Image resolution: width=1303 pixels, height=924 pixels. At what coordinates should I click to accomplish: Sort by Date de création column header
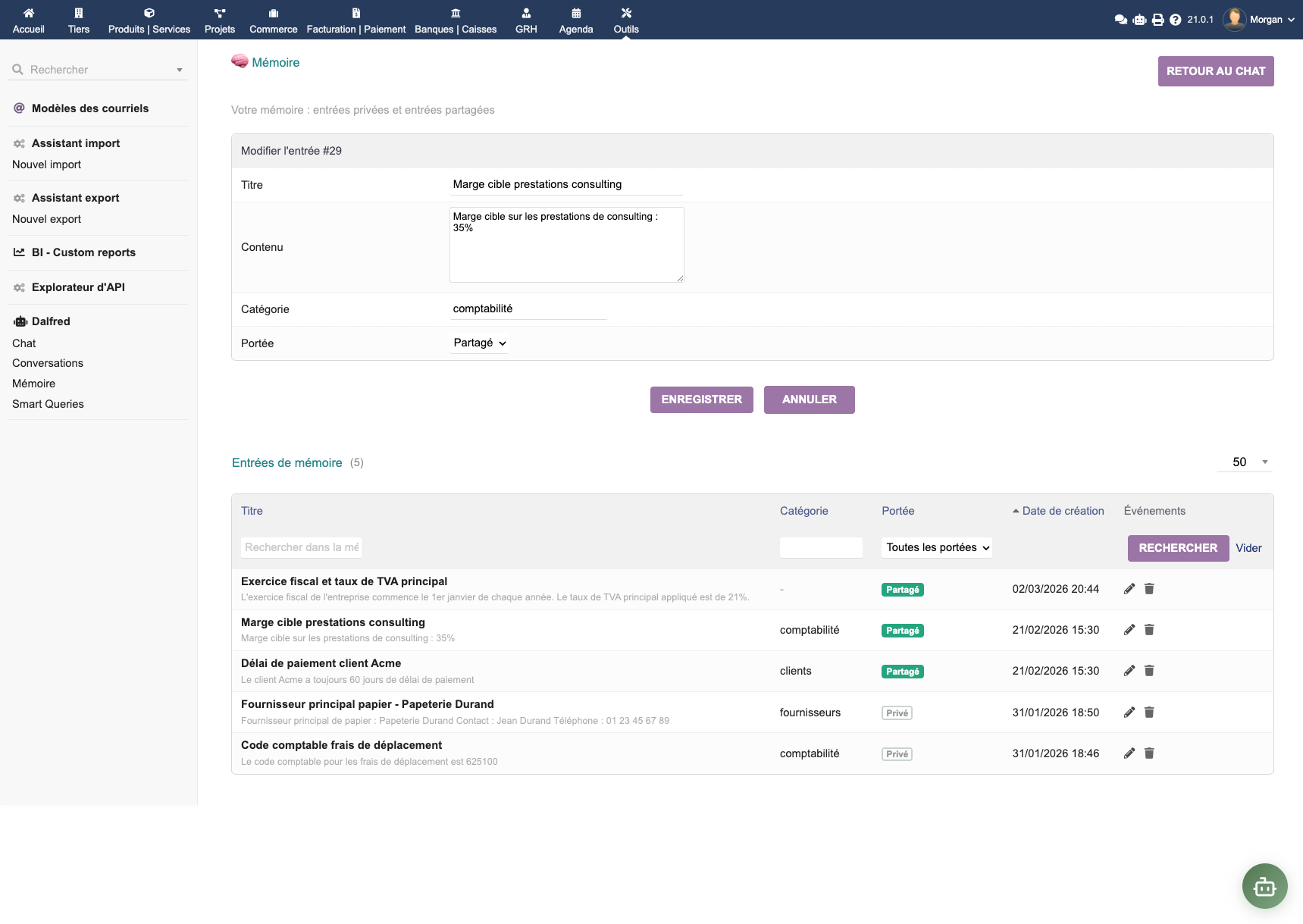[x=1062, y=511]
